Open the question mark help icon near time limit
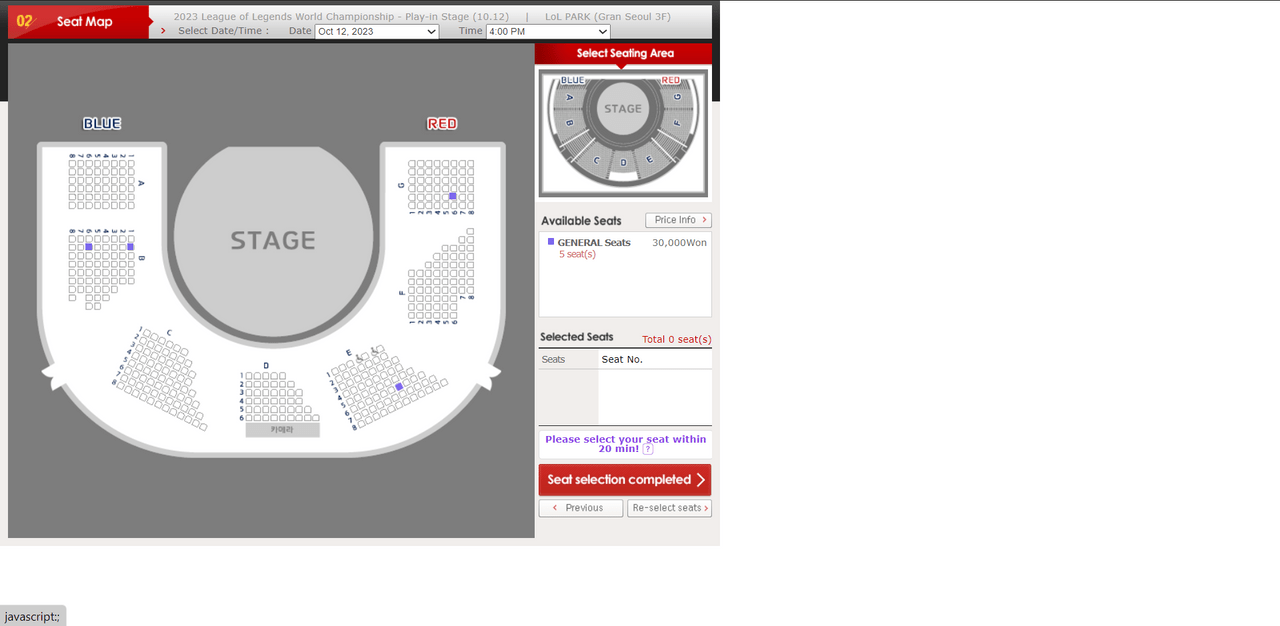The height and width of the screenshot is (626, 1280). [x=648, y=450]
